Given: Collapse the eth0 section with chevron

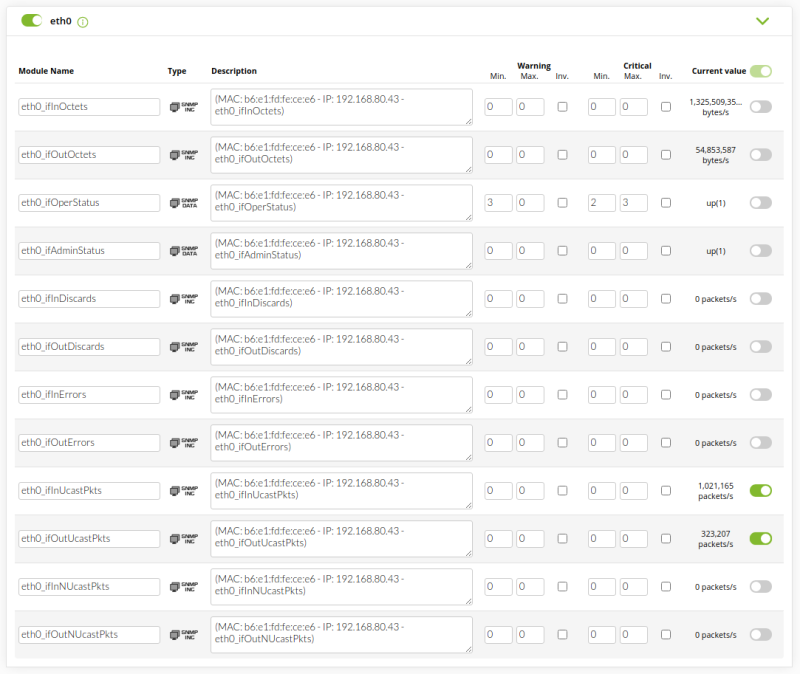Looking at the screenshot, I should [763, 21].
